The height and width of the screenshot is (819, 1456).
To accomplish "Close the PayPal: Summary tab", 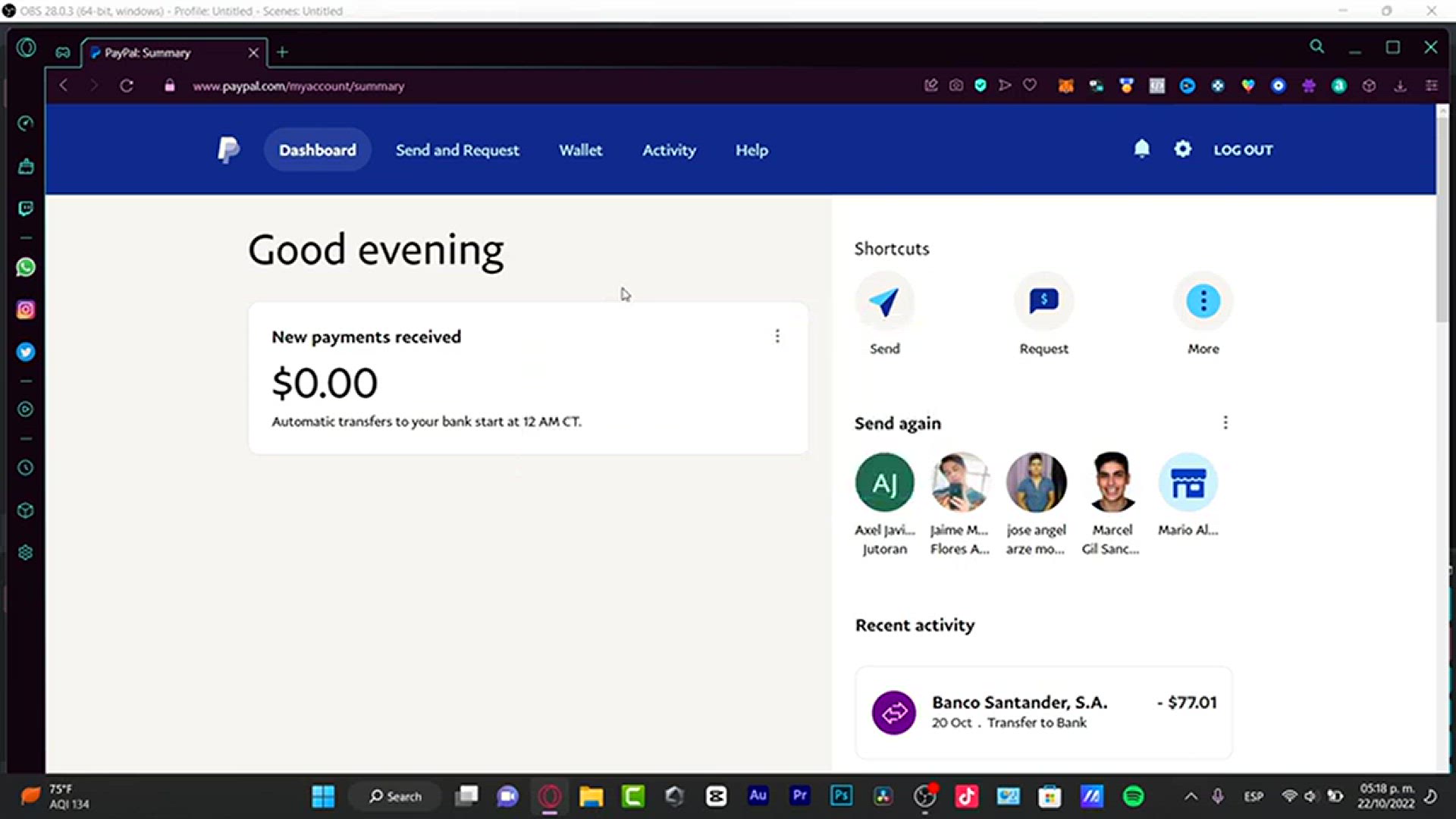I will click(x=253, y=52).
